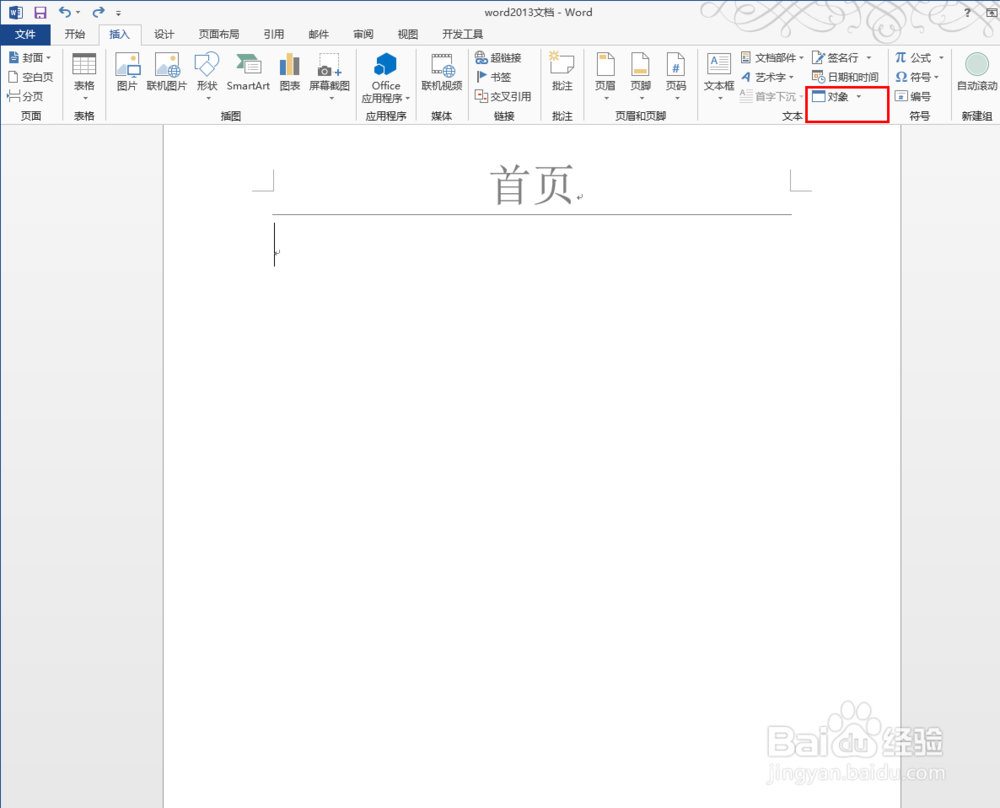Expand the Object (对象) dropdown arrow
1000x808 pixels.
pyautogui.click(x=858, y=97)
